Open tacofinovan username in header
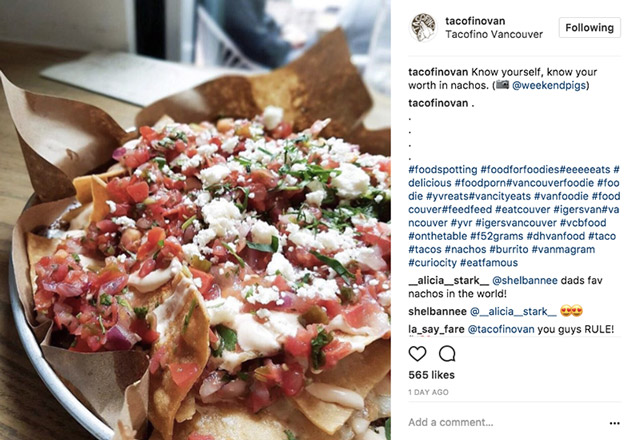Screen dimensions: 638x440 coord(475,21)
